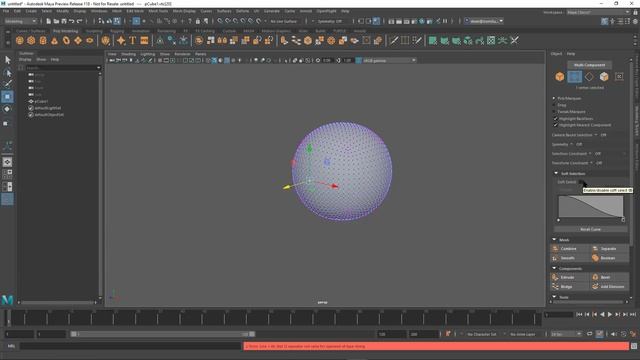This screenshot has height=360, width=640.
Task: Click the Multi-Component button
Action: pos(589,65)
